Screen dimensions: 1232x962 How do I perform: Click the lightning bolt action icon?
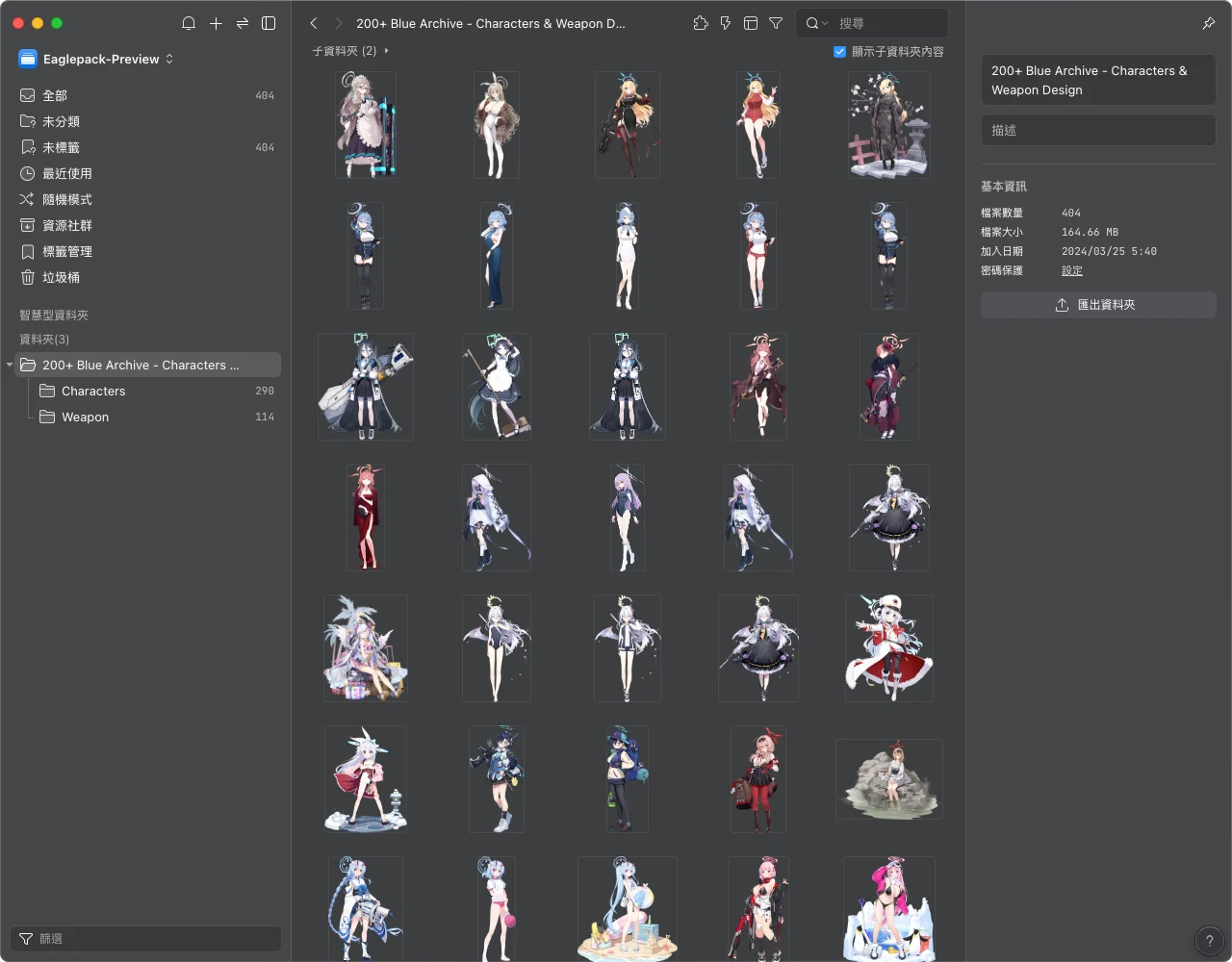click(x=726, y=23)
